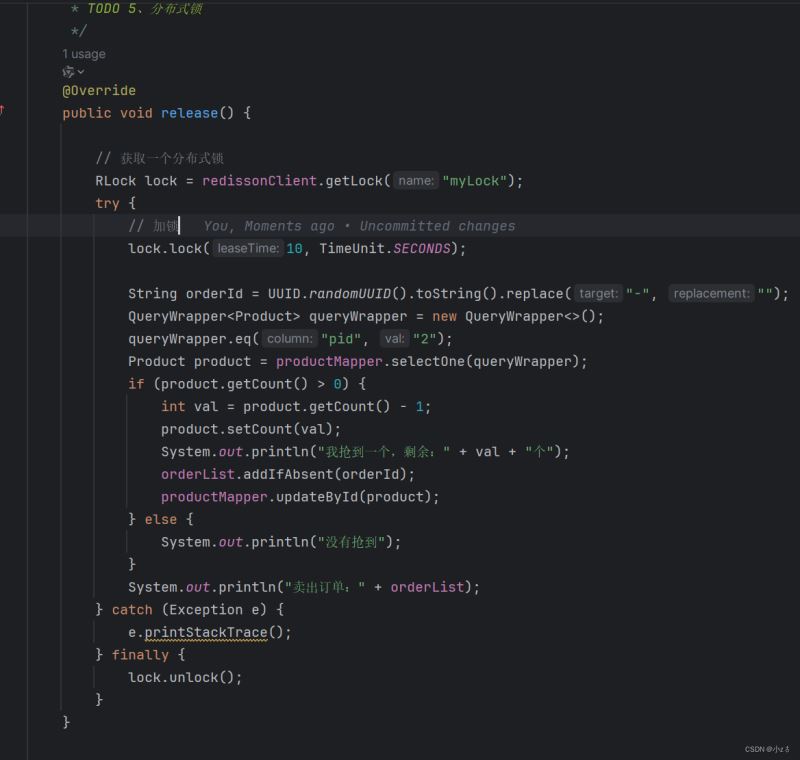Select the @Override annotation
Viewport: 800px width, 760px height.
(99, 91)
